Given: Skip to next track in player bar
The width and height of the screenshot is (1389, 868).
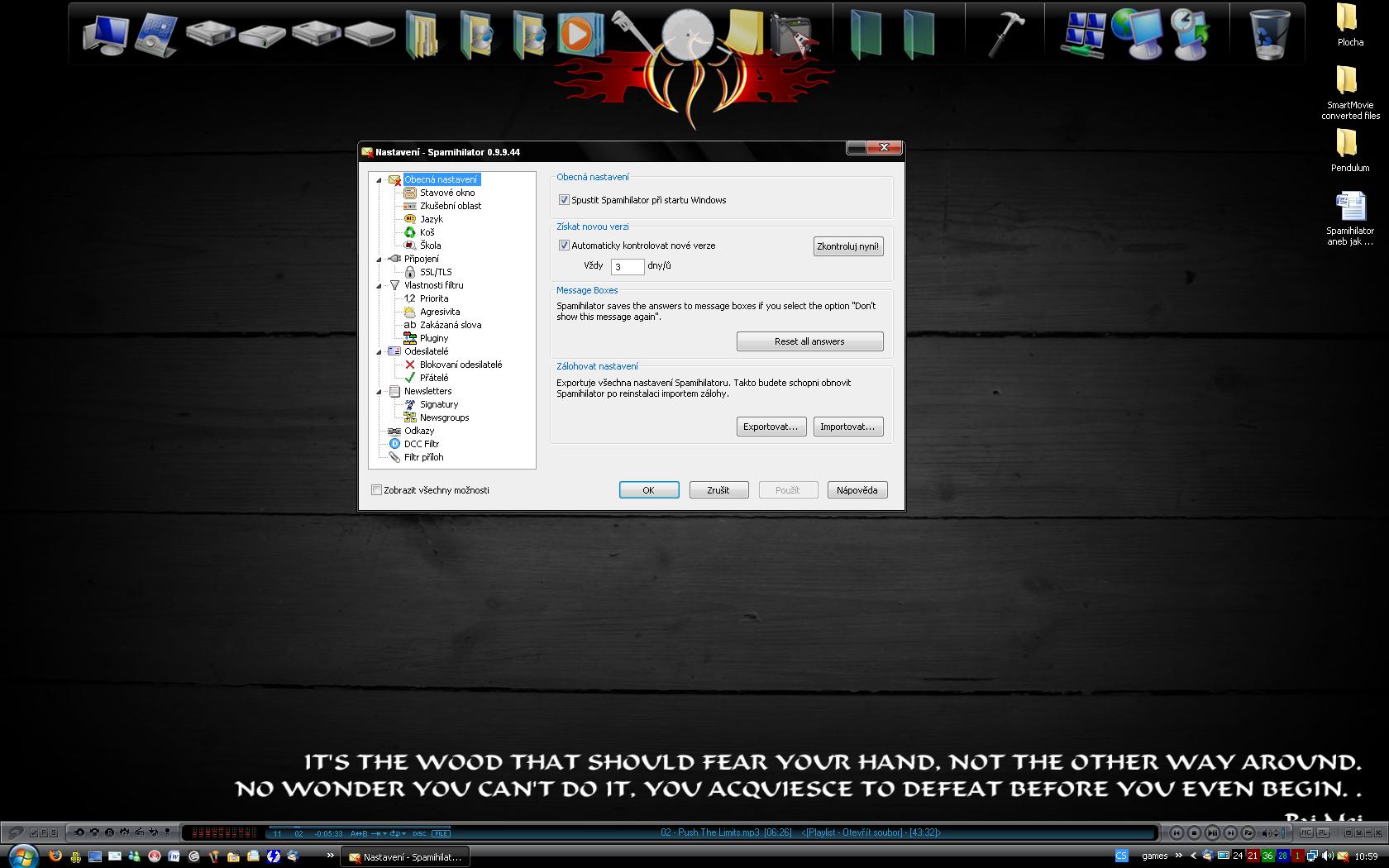Looking at the screenshot, I should tap(1230, 833).
